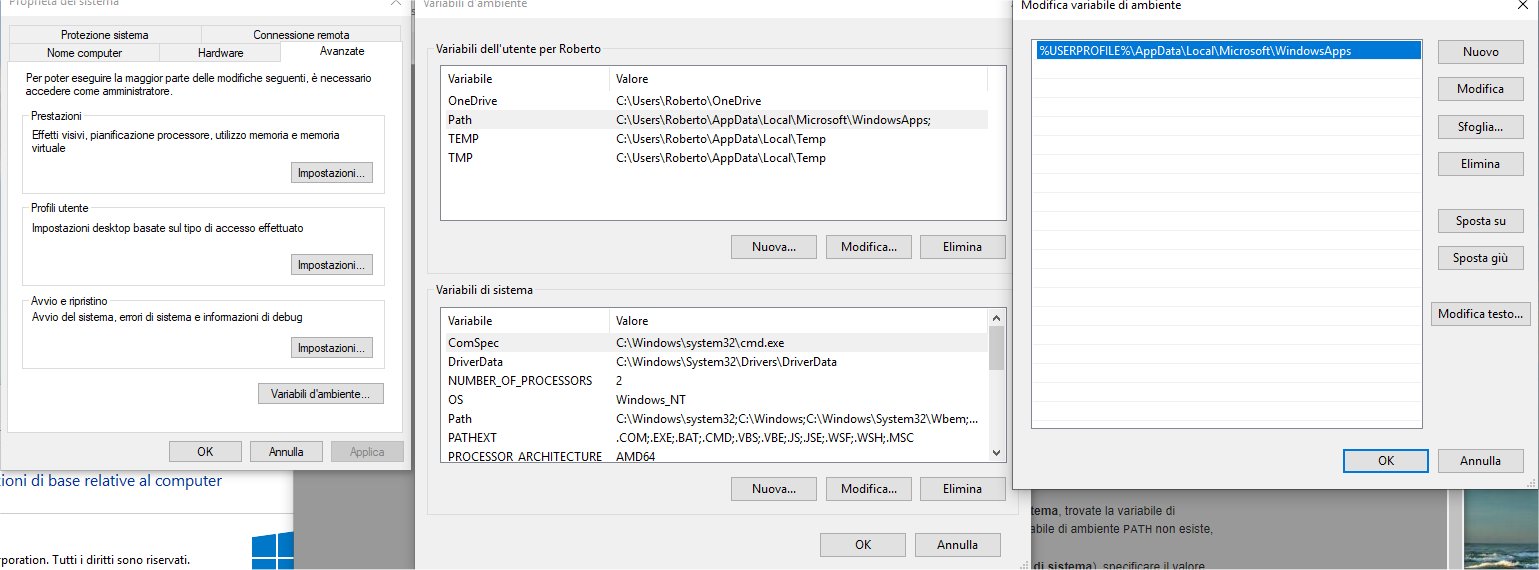Click Nuova under user variables
Viewport: 1539px width, 570px height.
773,247
